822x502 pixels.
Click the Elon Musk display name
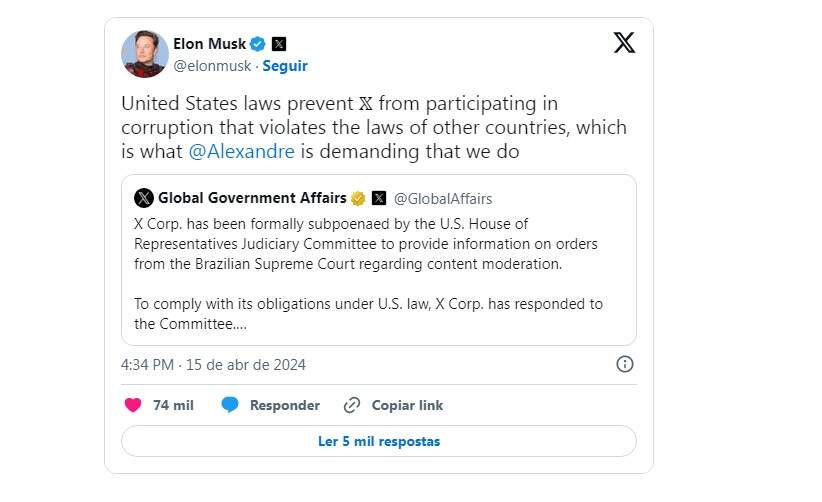coord(208,44)
